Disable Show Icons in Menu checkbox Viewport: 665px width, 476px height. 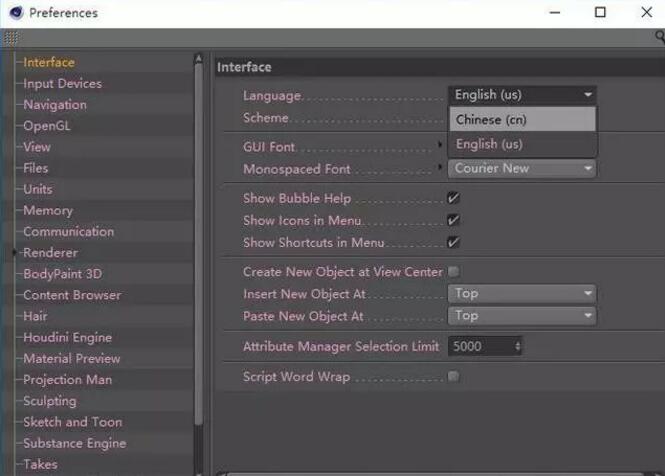pos(453,220)
